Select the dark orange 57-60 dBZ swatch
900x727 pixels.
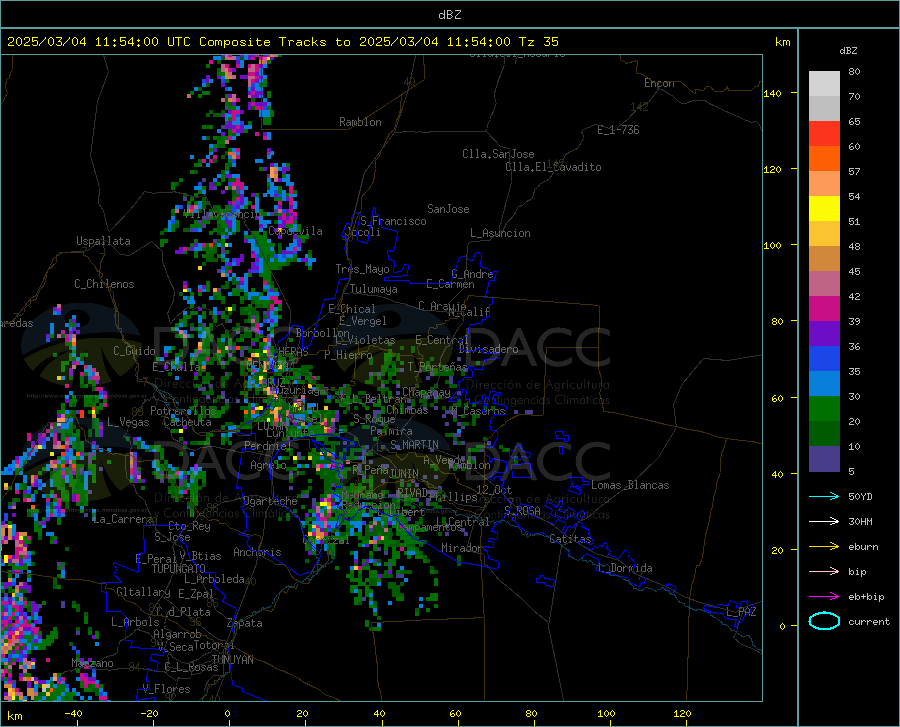pyautogui.click(x=824, y=158)
